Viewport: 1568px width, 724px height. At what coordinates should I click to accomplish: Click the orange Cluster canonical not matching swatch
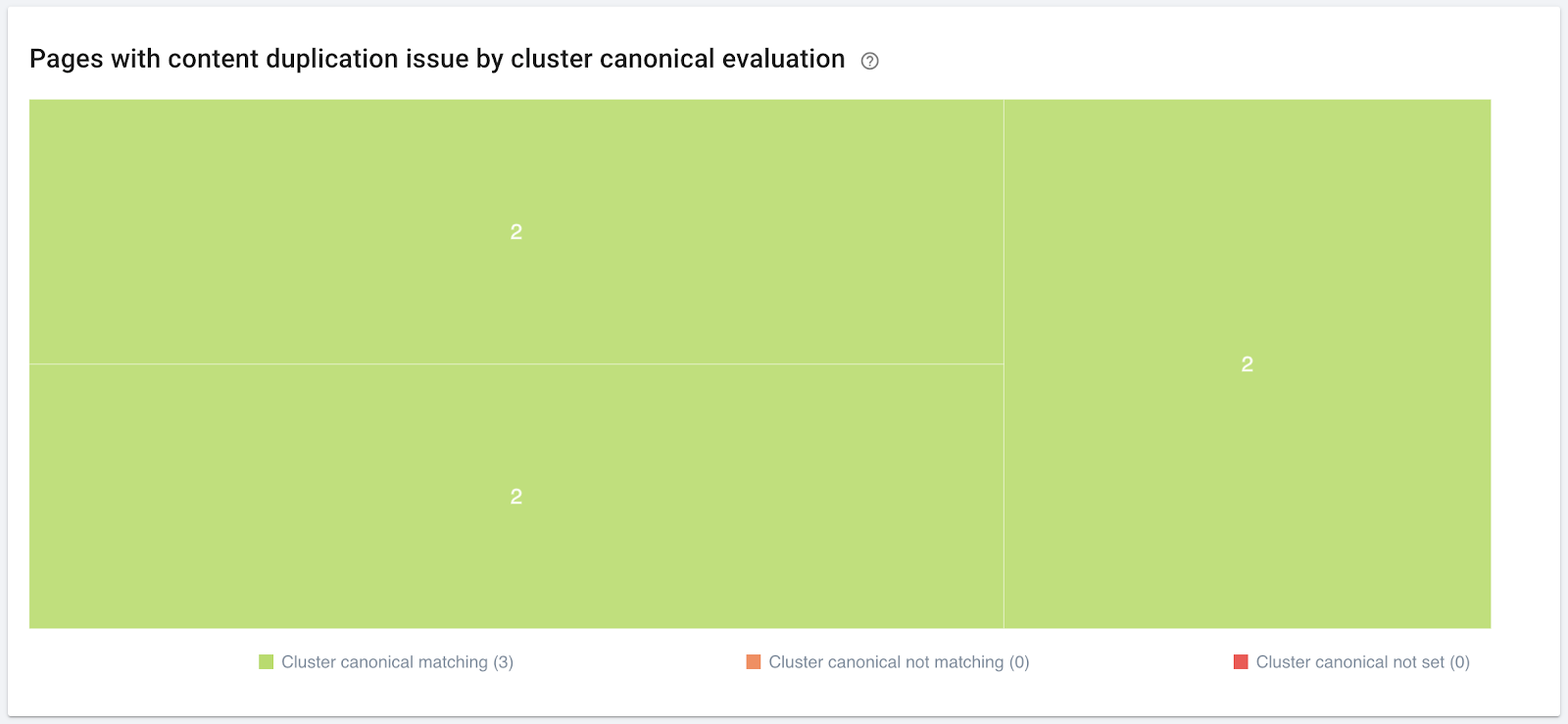(x=753, y=662)
